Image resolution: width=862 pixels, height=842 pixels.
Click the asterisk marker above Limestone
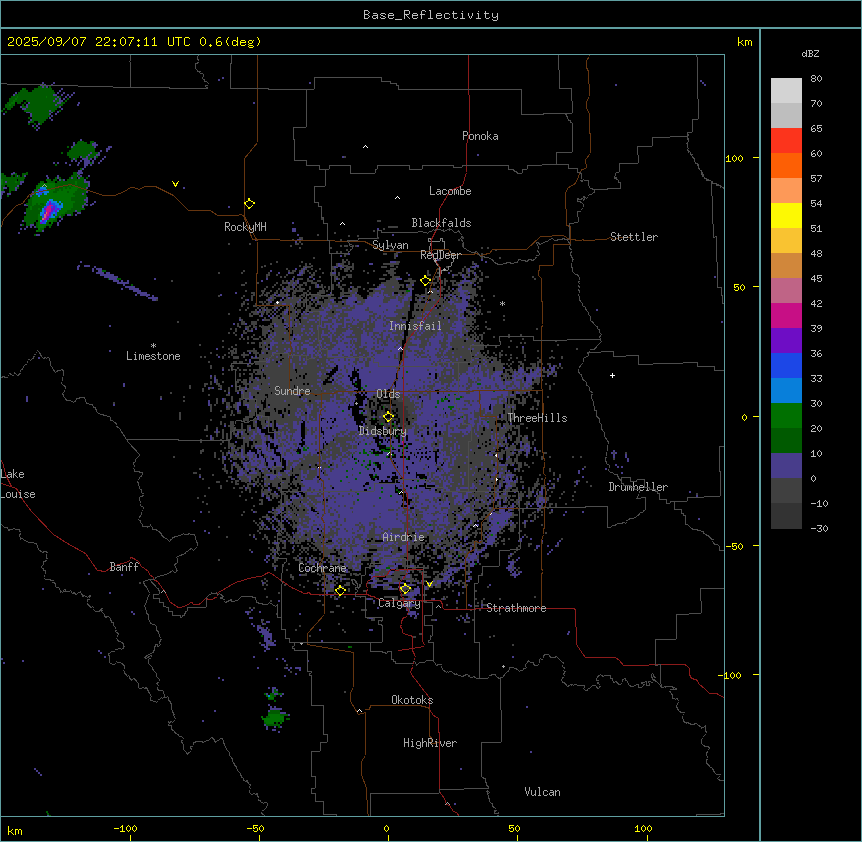point(153,346)
